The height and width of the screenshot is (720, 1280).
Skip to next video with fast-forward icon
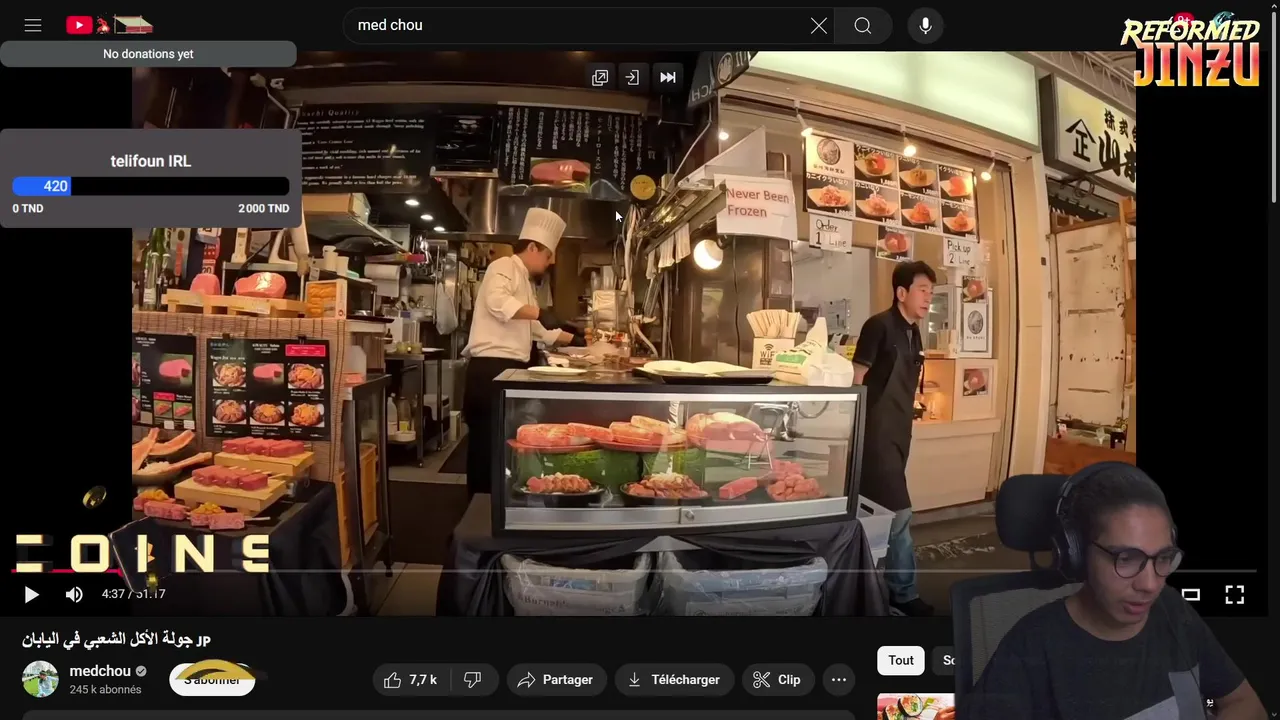coord(667,77)
